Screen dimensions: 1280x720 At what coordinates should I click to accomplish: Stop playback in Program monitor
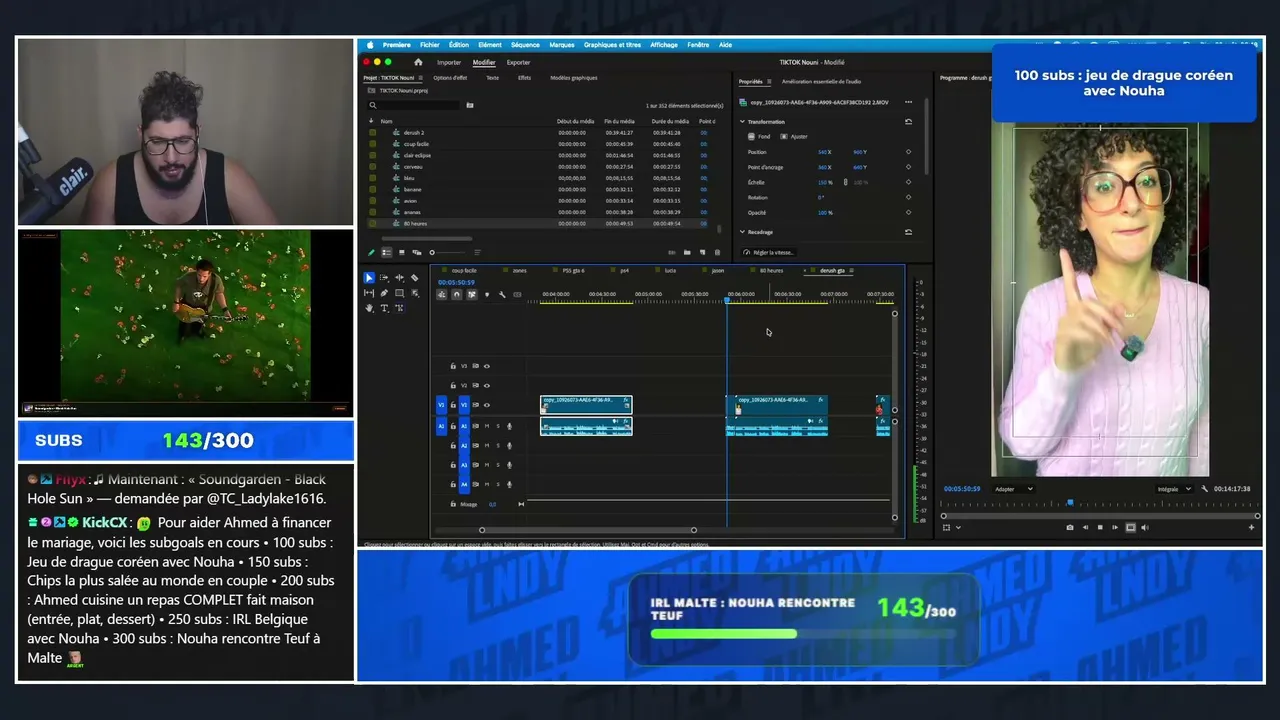click(x=1100, y=527)
